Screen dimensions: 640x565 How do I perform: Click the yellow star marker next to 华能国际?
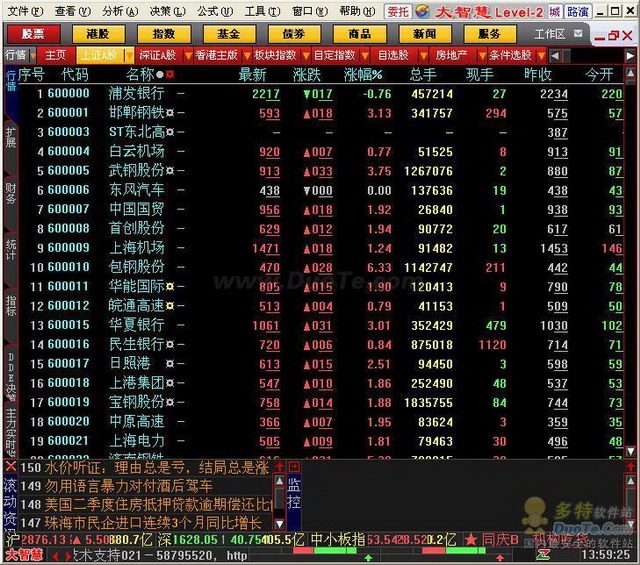pyautogui.click(x=170, y=287)
